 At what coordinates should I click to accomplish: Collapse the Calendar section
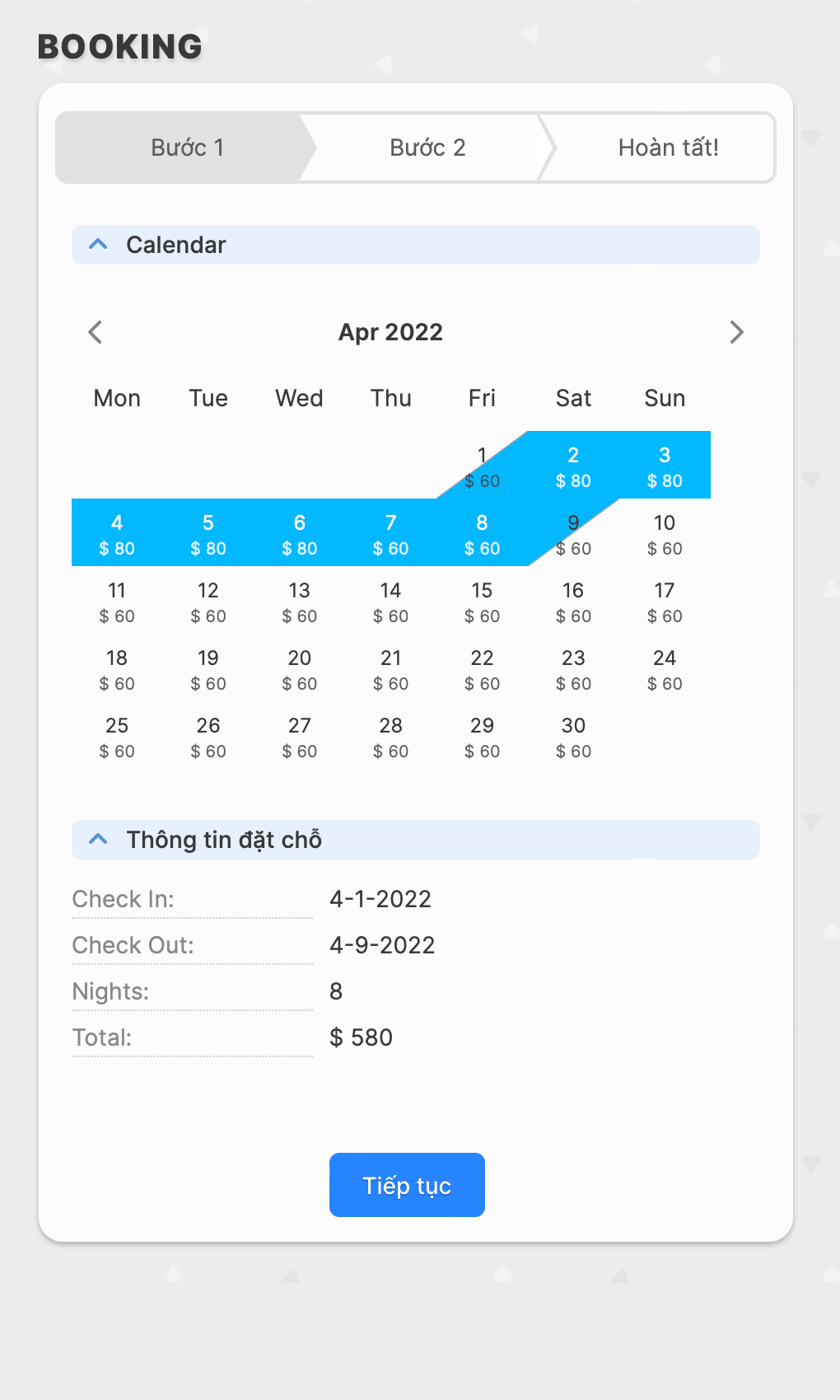[x=99, y=245]
